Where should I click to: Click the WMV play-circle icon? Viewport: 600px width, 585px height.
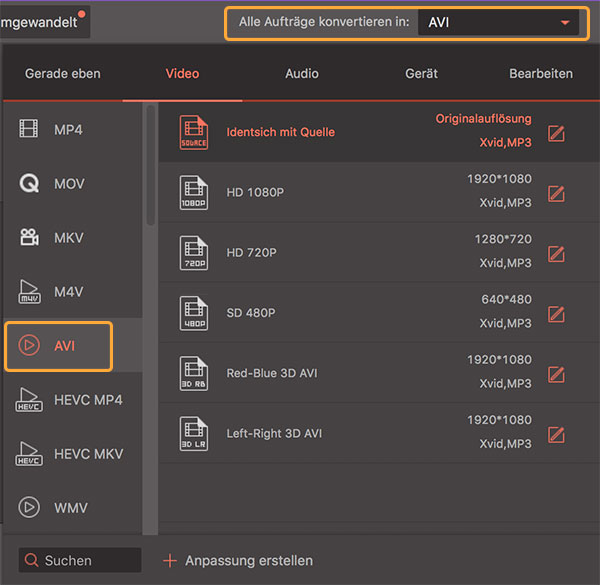[x=29, y=507]
